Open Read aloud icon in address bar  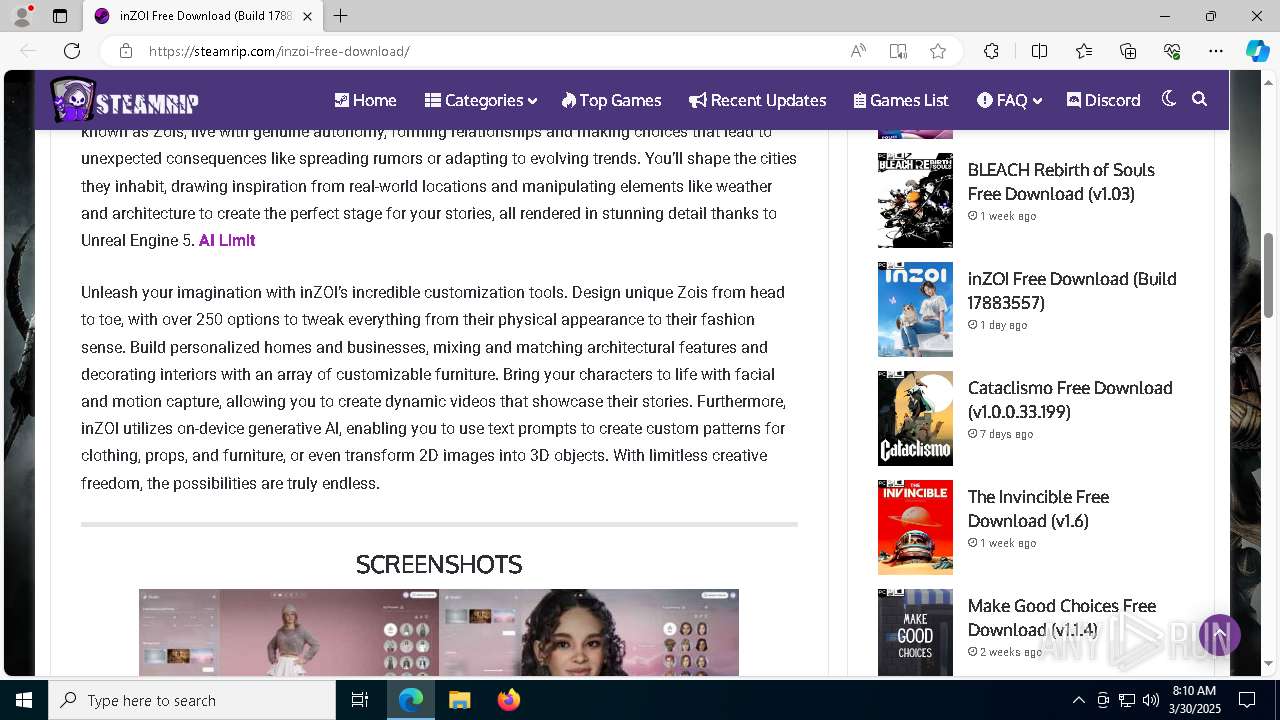click(858, 51)
